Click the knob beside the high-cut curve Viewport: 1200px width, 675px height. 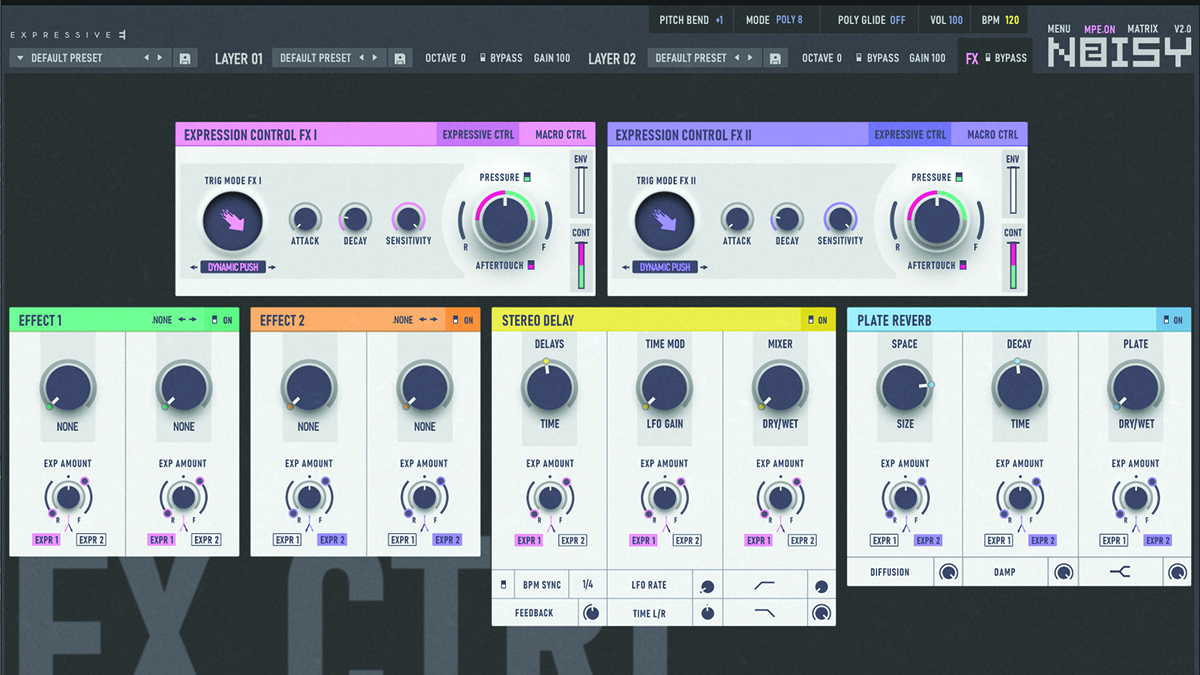(821, 613)
